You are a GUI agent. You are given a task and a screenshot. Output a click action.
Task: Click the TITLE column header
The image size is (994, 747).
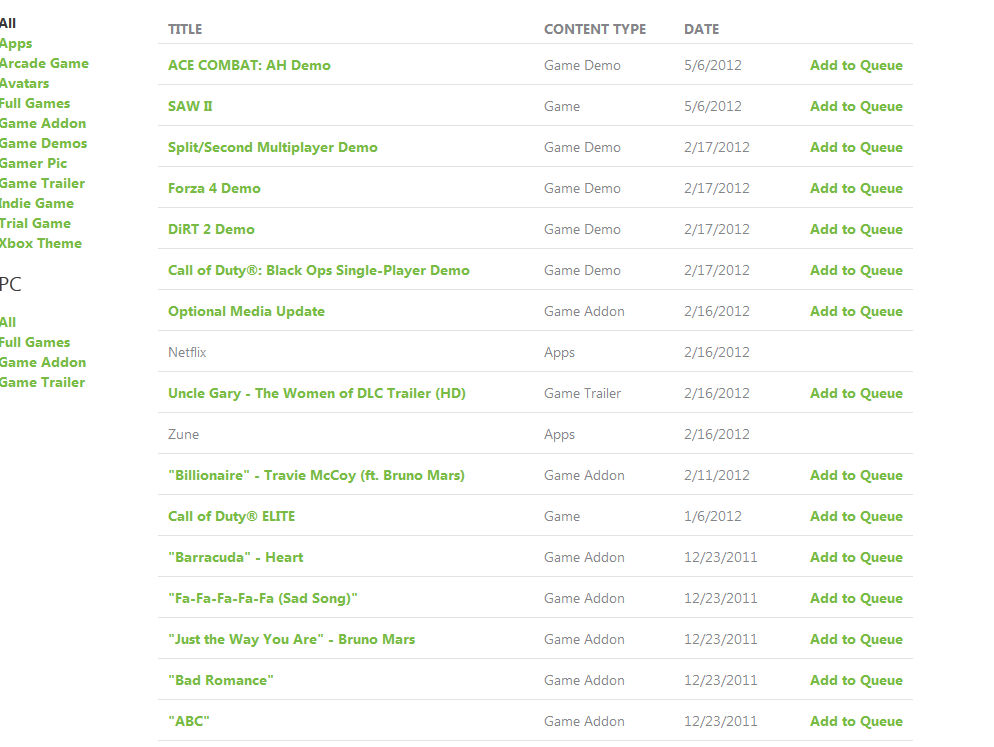(185, 29)
